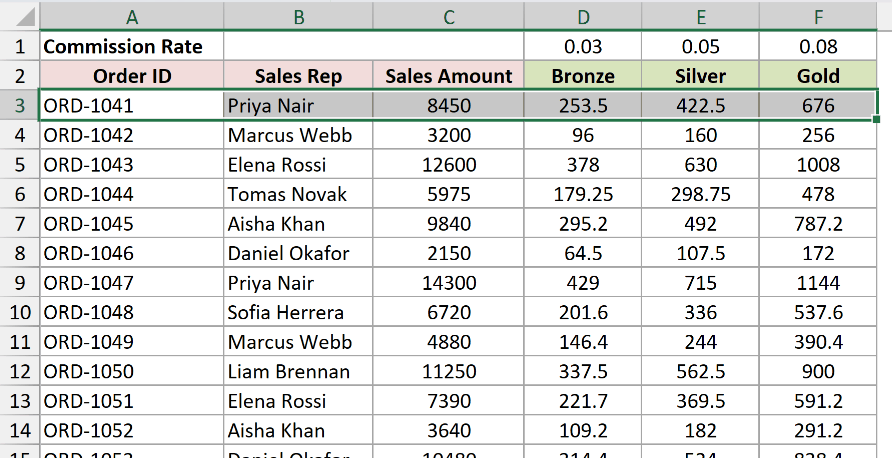
Task: Click Gold value 291.2
Action: pyautogui.click(x=818, y=431)
